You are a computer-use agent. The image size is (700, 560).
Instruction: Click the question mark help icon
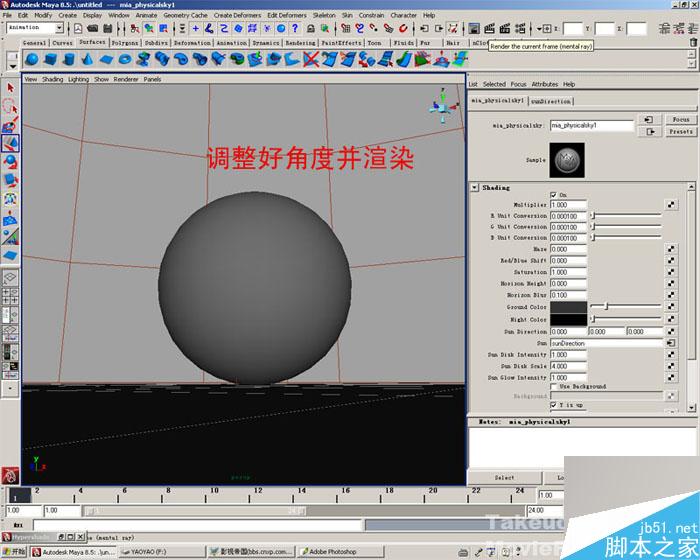tap(295, 29)
